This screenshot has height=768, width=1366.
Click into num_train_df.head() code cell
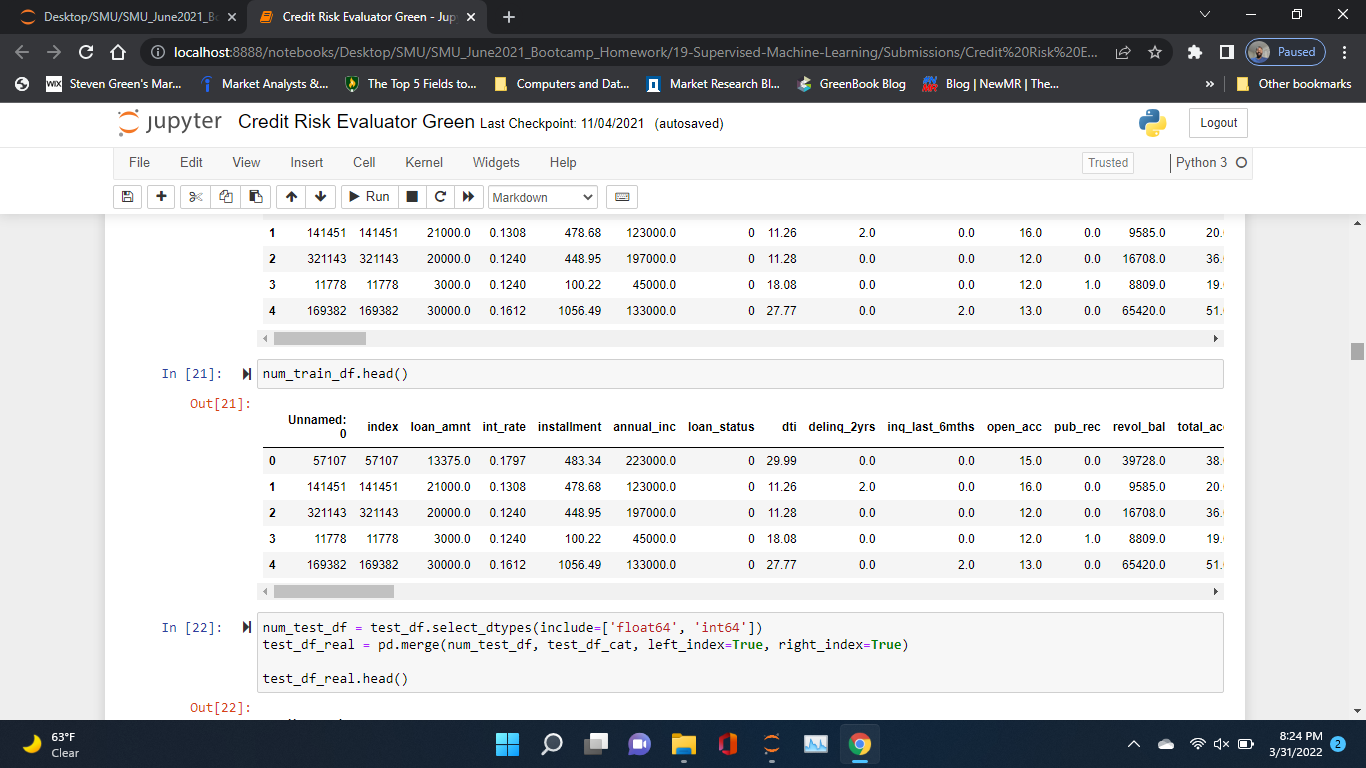click(740, 374)
